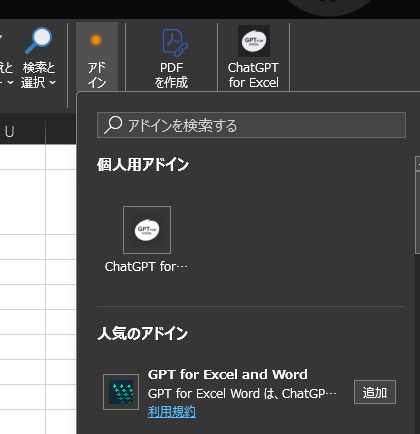Click the Add-ins (アドイン) ribbon button
The height and width of the screenshot is (434, 420).
pos(97,57)
